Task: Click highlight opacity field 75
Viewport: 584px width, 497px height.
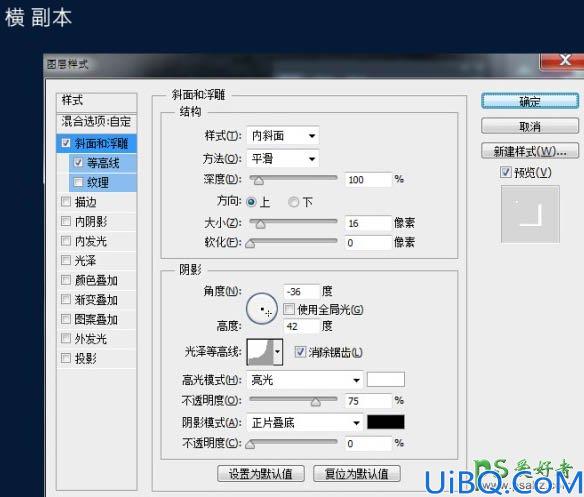Action: [368, 401]
